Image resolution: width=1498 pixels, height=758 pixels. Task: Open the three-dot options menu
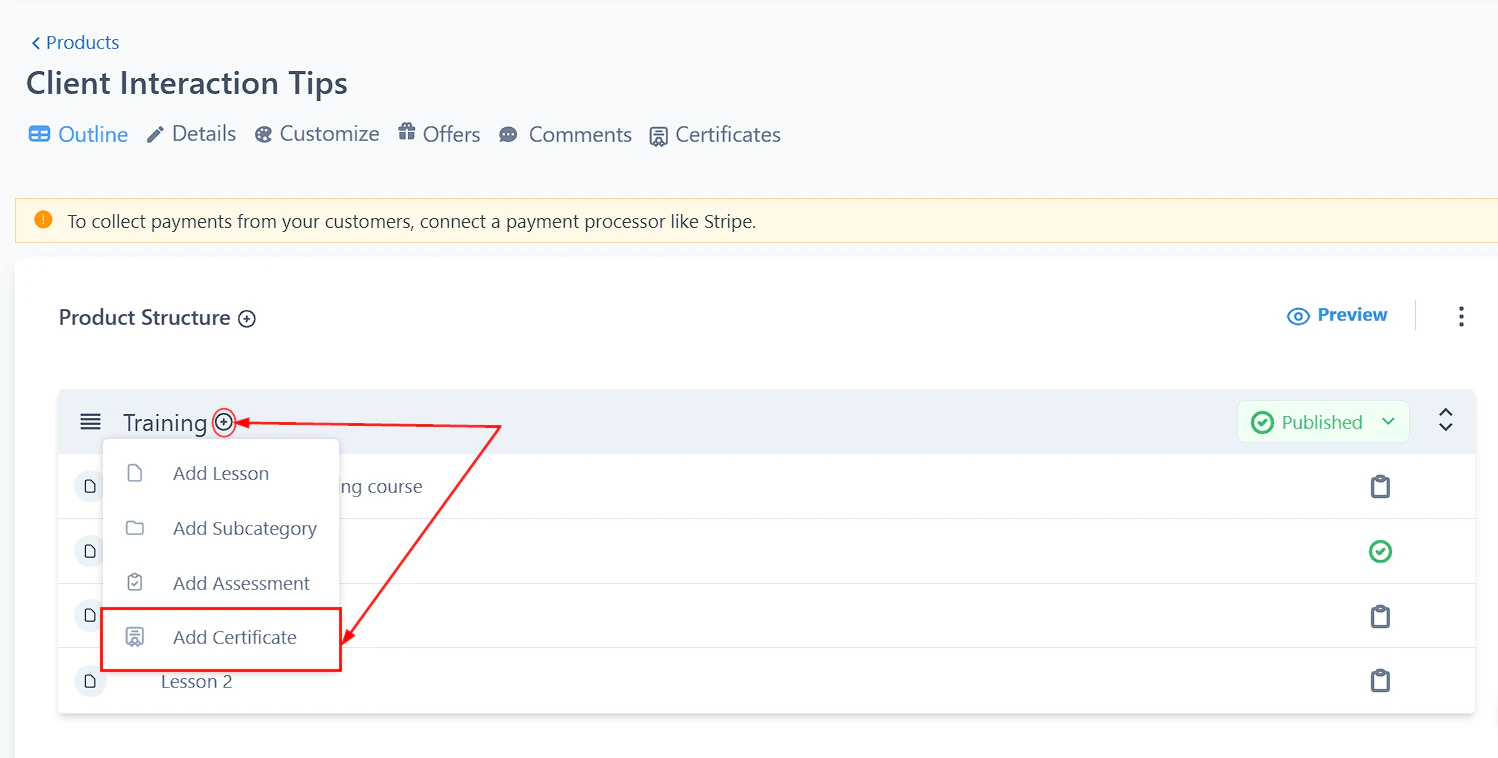tap(1461, 317)
